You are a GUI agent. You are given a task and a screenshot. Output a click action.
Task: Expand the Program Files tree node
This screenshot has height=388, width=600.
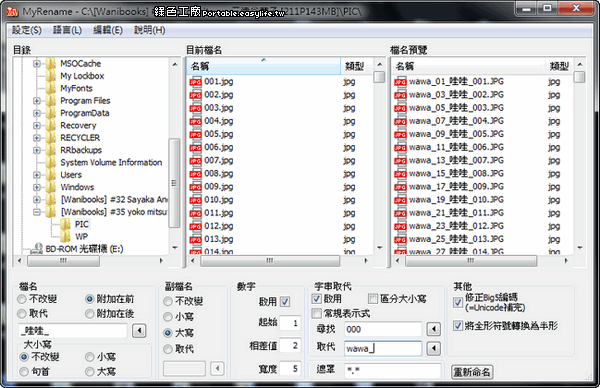click(x=37, y=101)
